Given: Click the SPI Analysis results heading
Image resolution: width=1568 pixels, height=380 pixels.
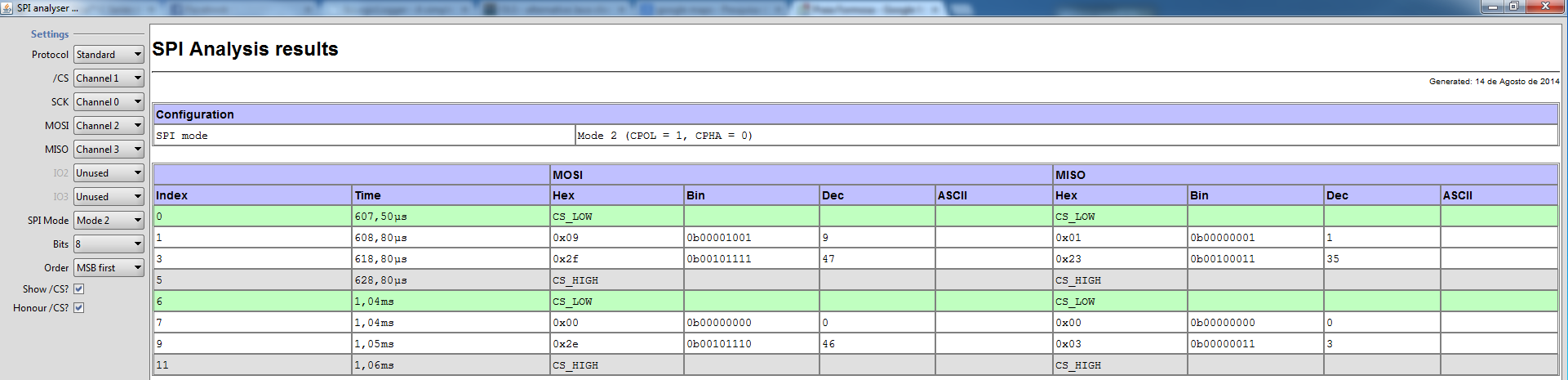Looking at the screenshot, I should [x=245, y=49].
